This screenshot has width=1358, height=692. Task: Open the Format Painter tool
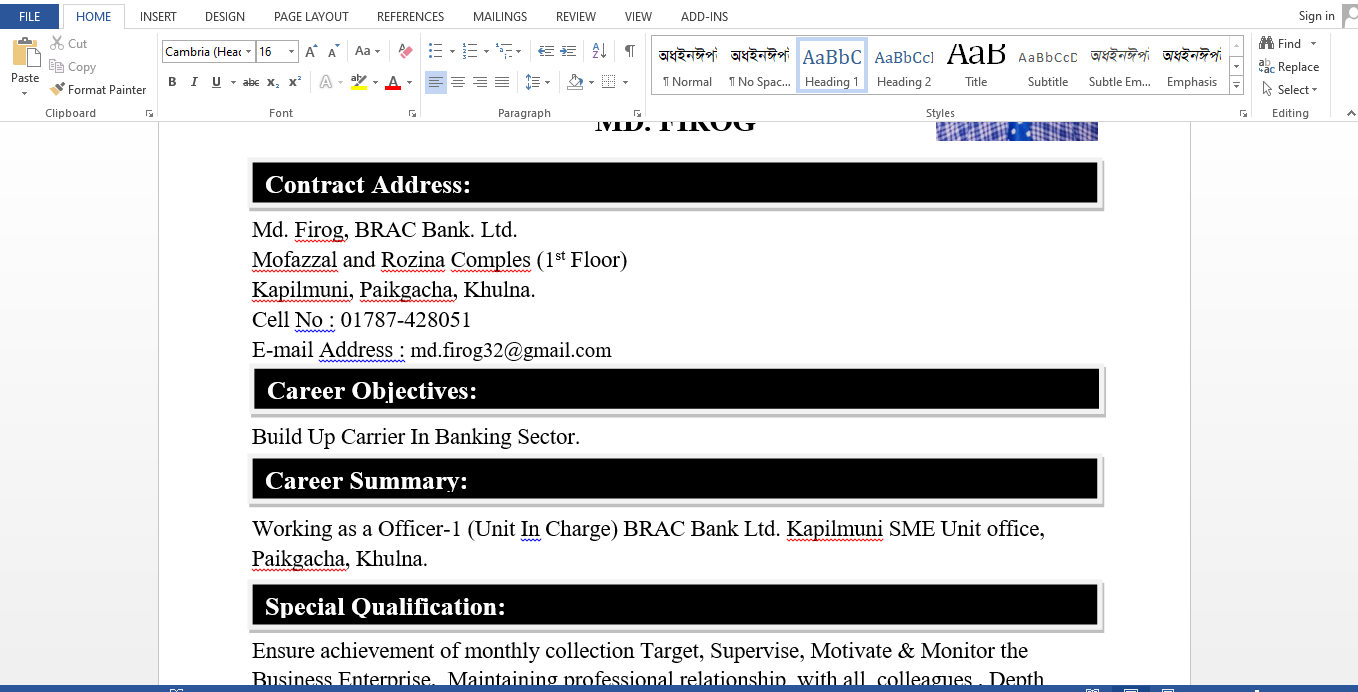(97, 89)
